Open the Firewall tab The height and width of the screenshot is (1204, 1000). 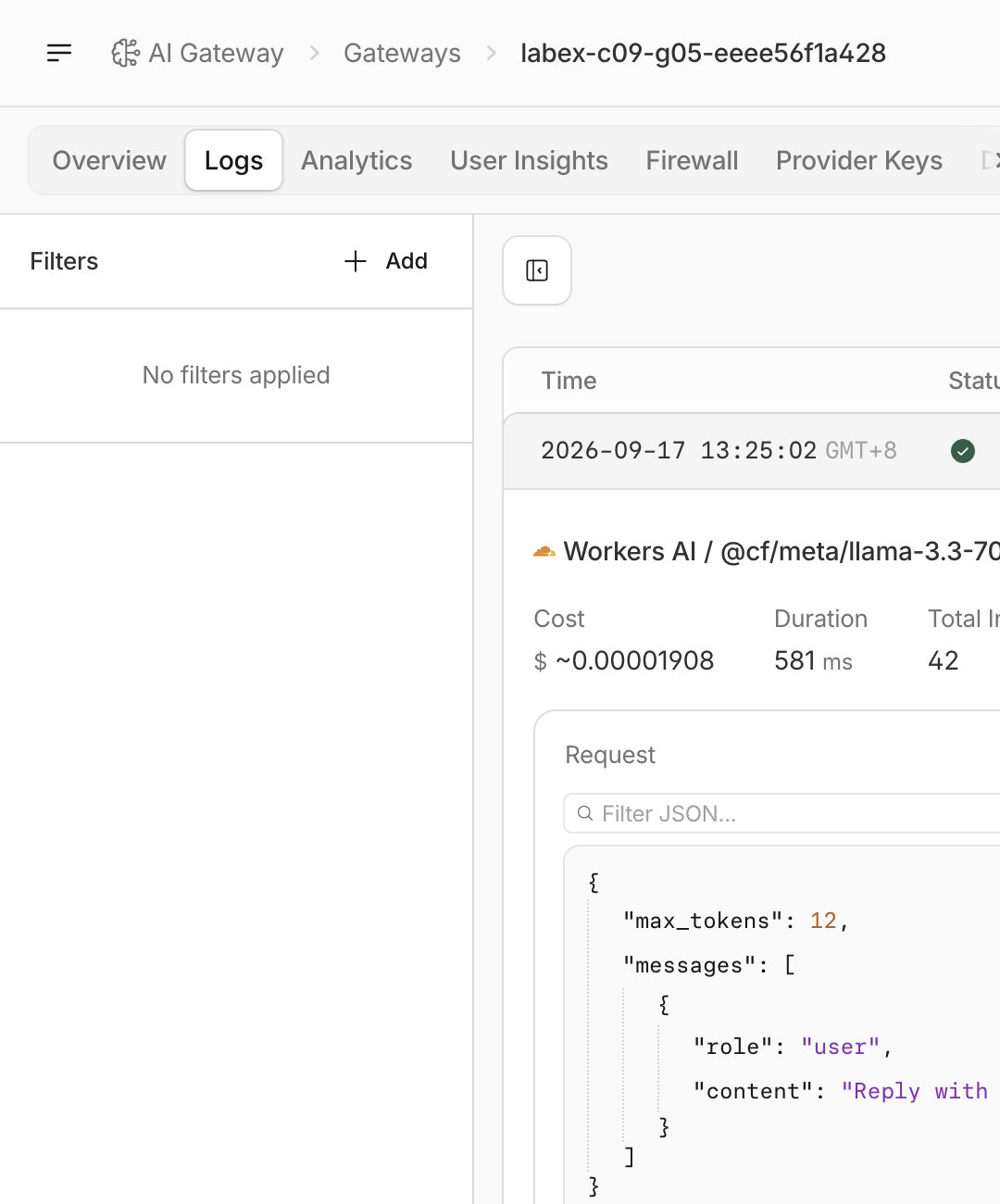[692, 160]
